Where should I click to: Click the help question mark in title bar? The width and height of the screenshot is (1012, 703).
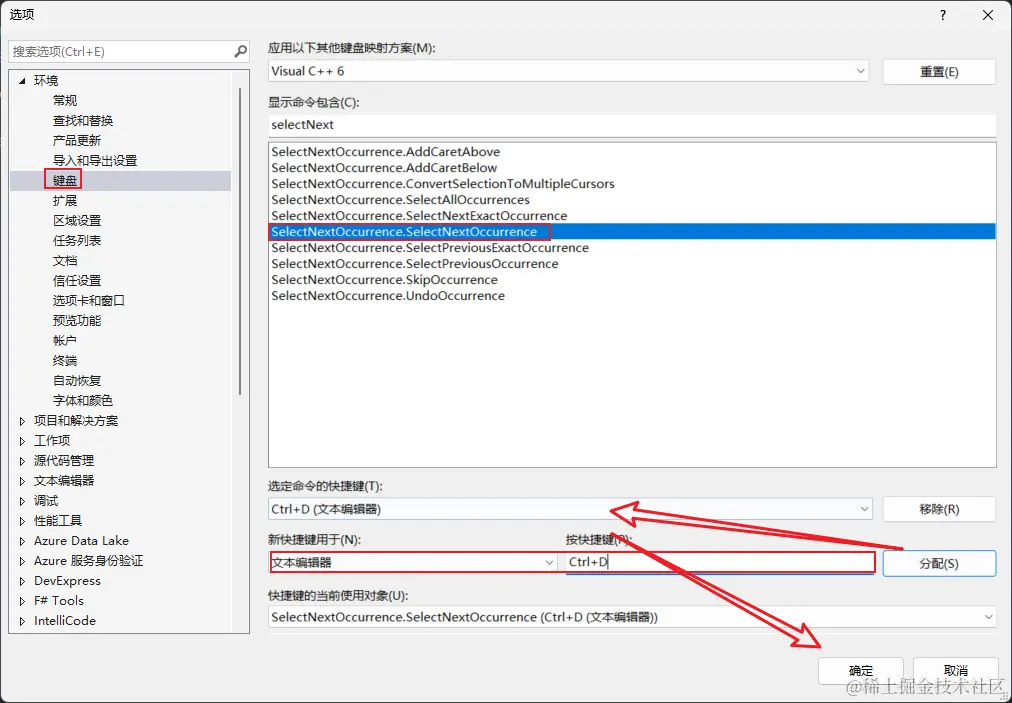click(x=943, y=15)
